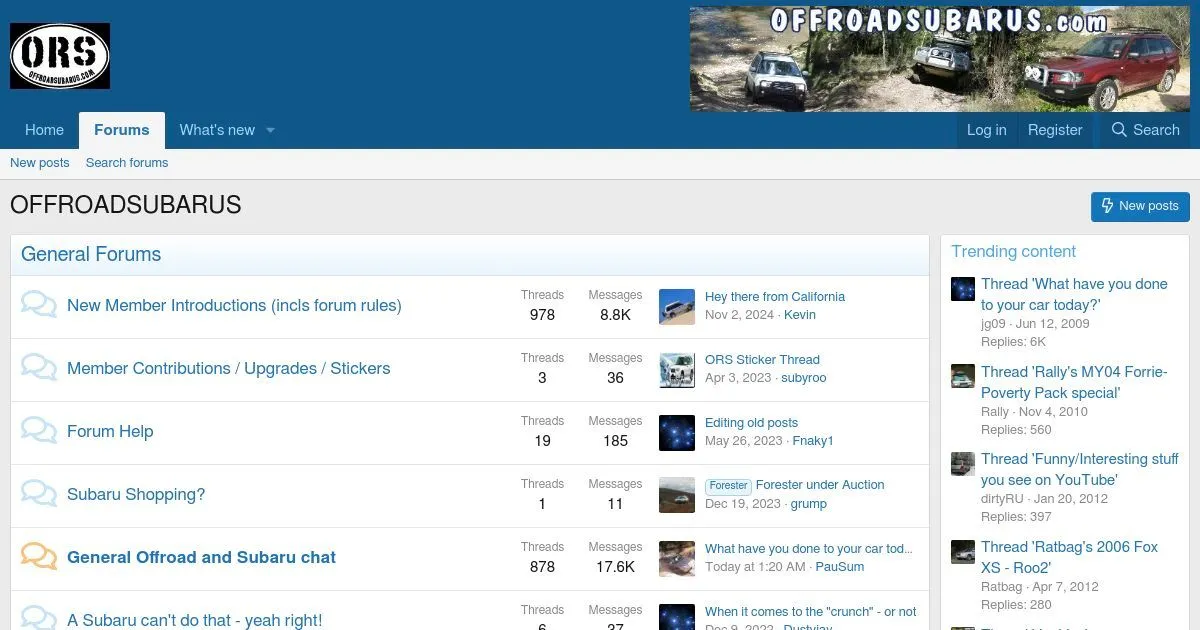1200x630 pixels.
Task: Open the OFFROADSUBARUS.com banner image
Action: [940, 59]
